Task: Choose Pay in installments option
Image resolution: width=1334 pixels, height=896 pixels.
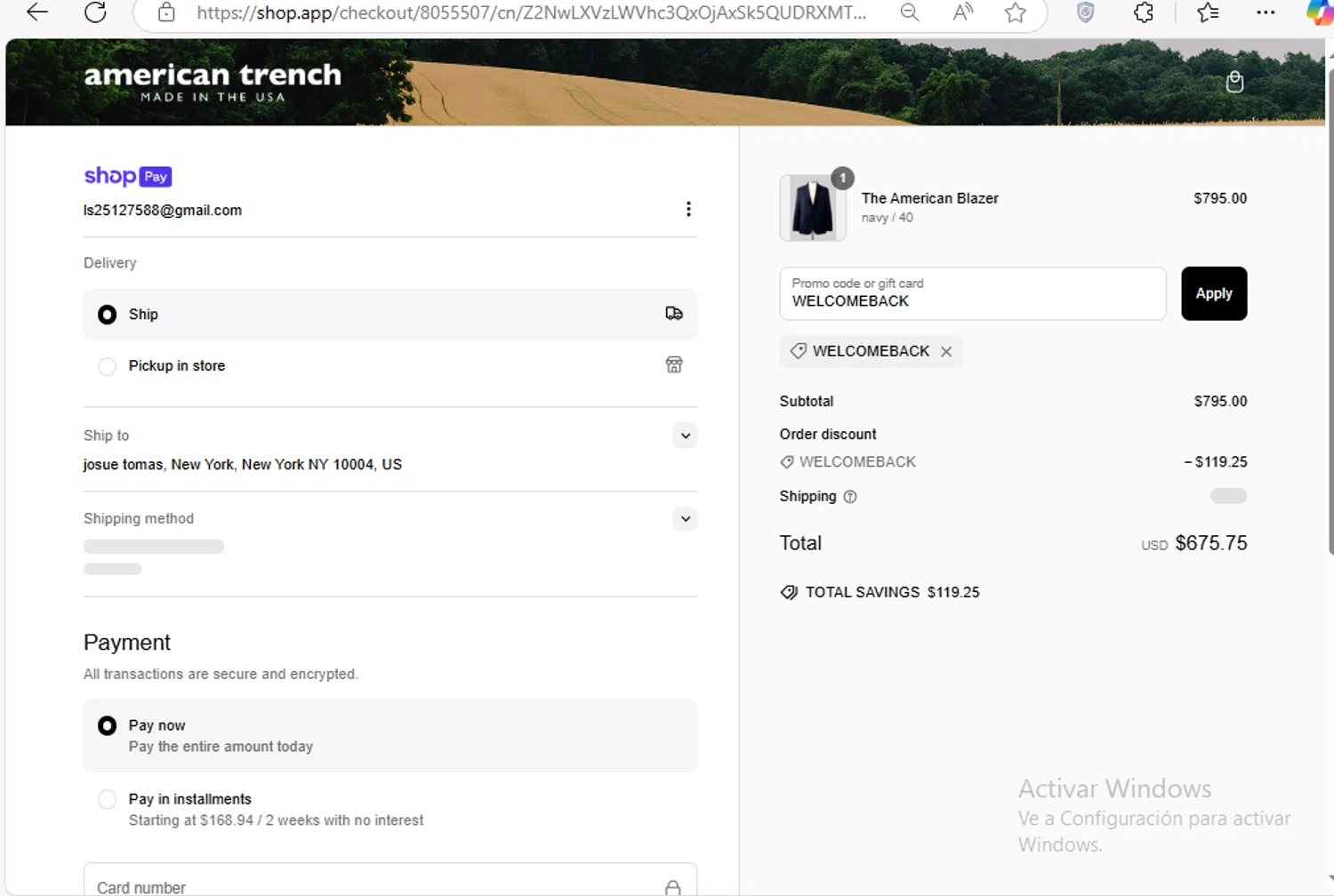Action: coord(390,809)
